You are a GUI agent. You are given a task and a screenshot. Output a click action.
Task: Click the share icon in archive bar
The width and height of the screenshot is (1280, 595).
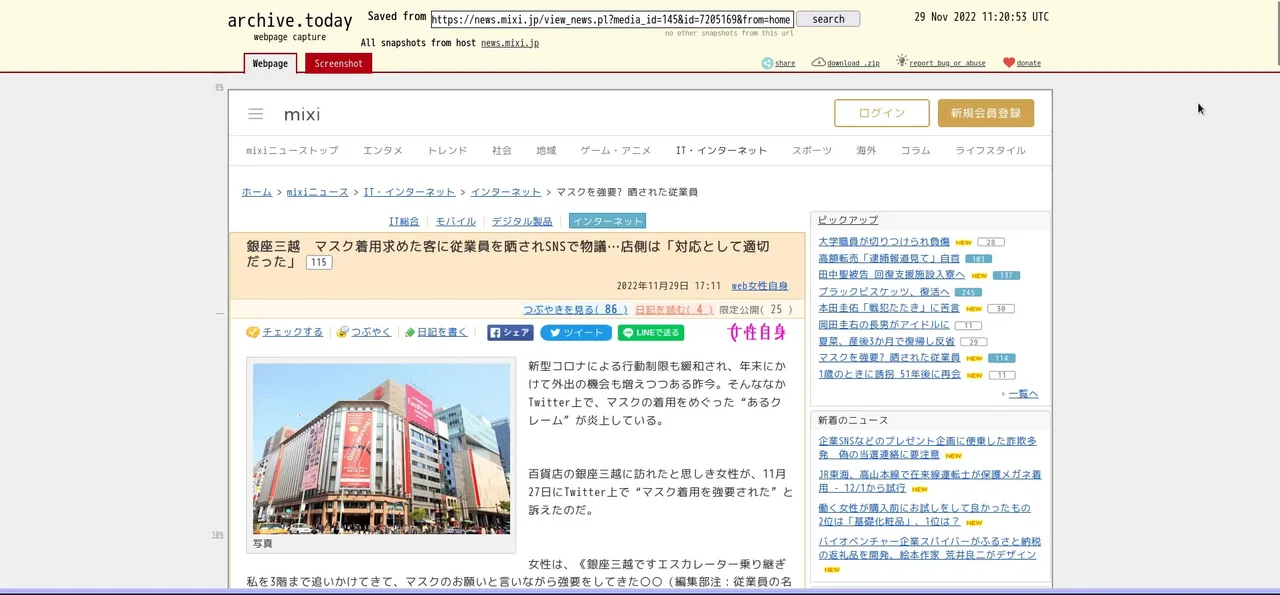[767, 63]
